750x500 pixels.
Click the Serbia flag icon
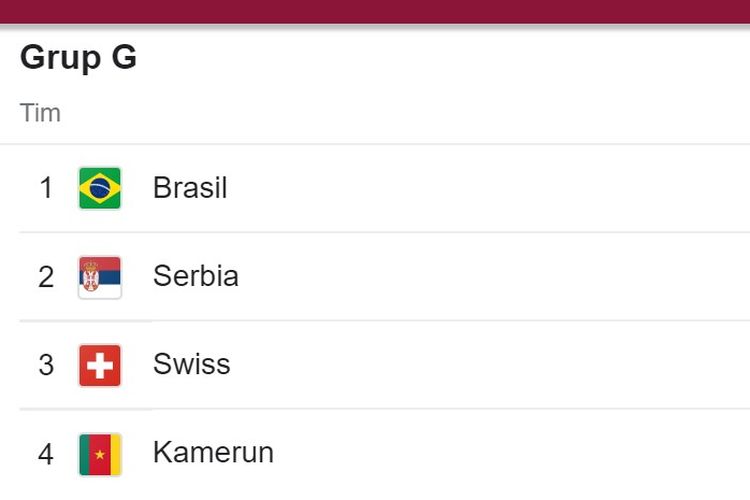click(100, 278)
